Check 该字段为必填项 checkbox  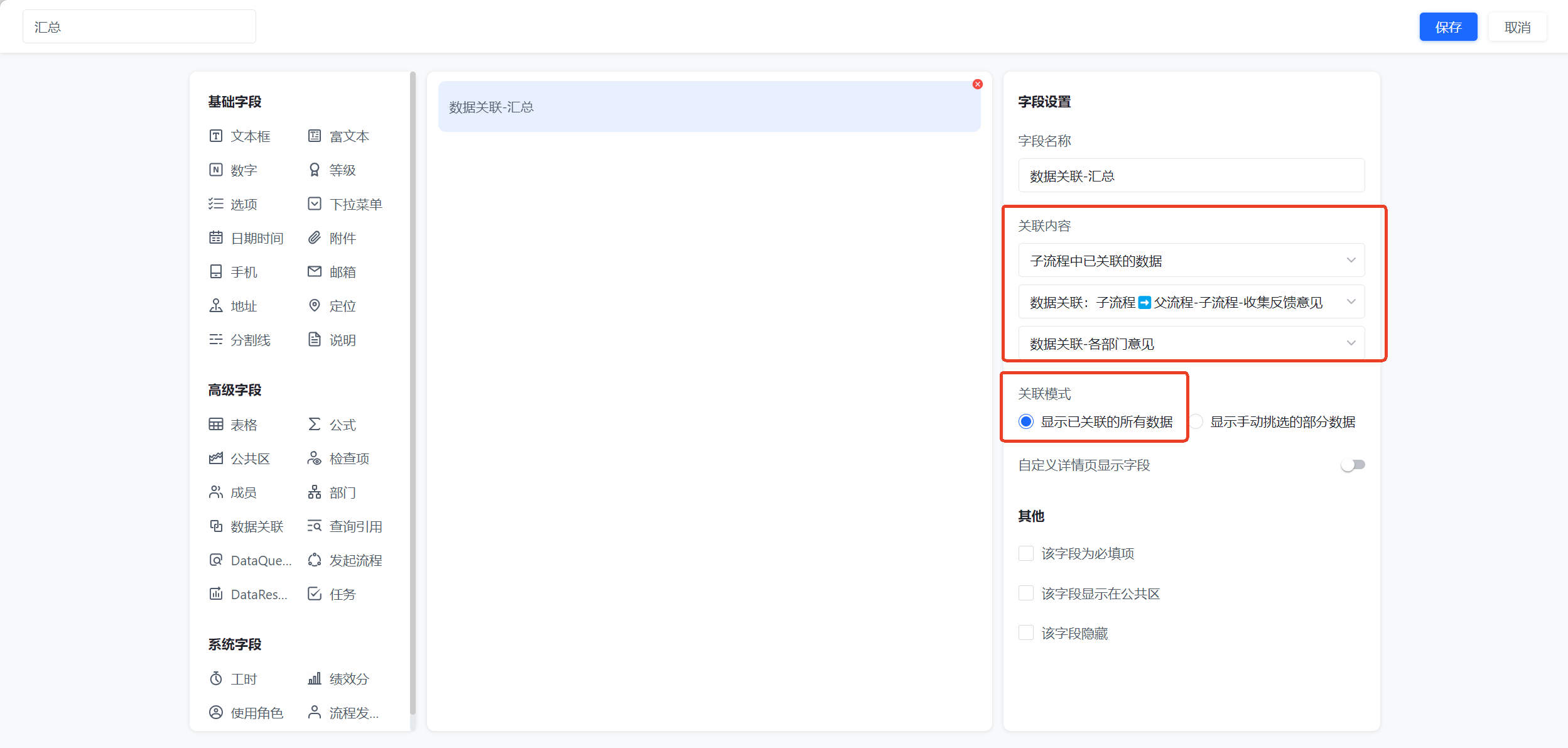click(1026, 553)
